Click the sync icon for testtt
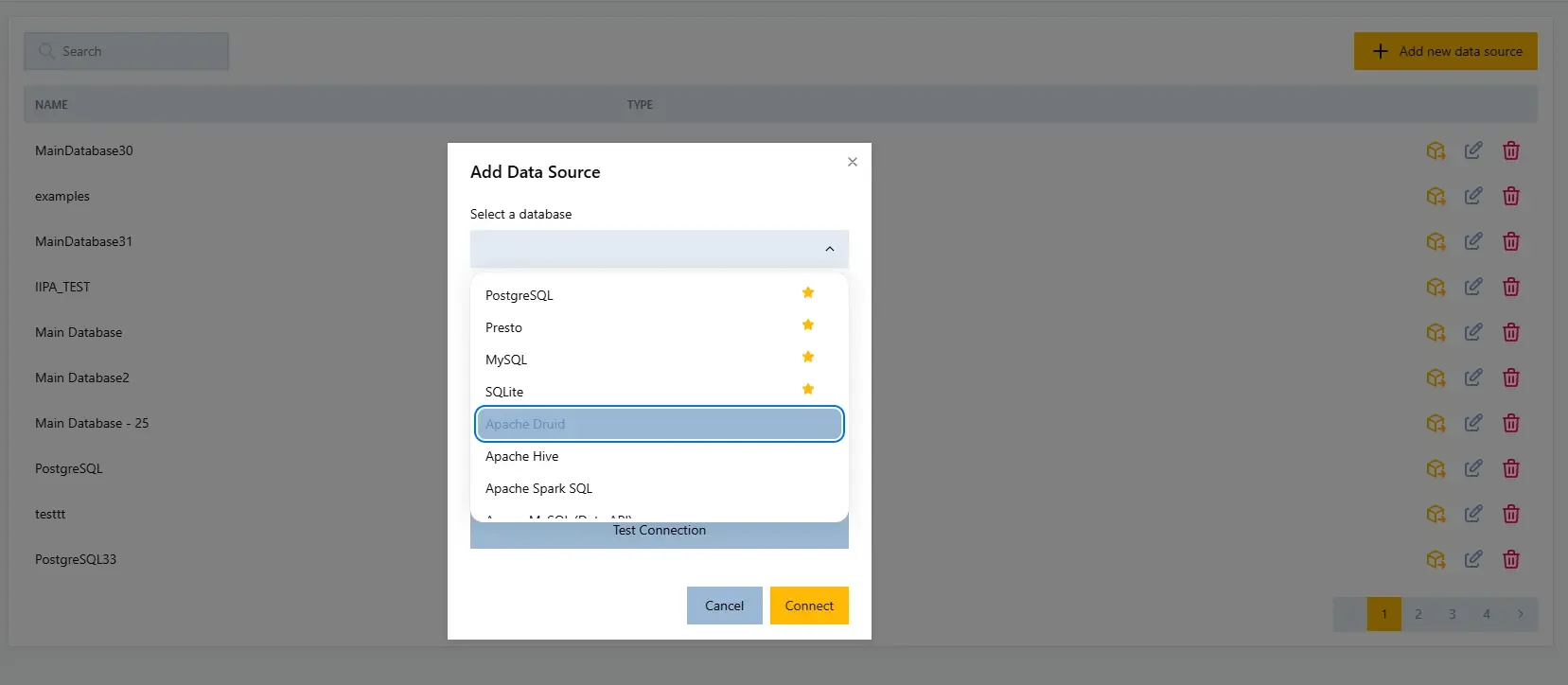The height and width of the screenshot is (685, 1568). tap(1436, 514)
